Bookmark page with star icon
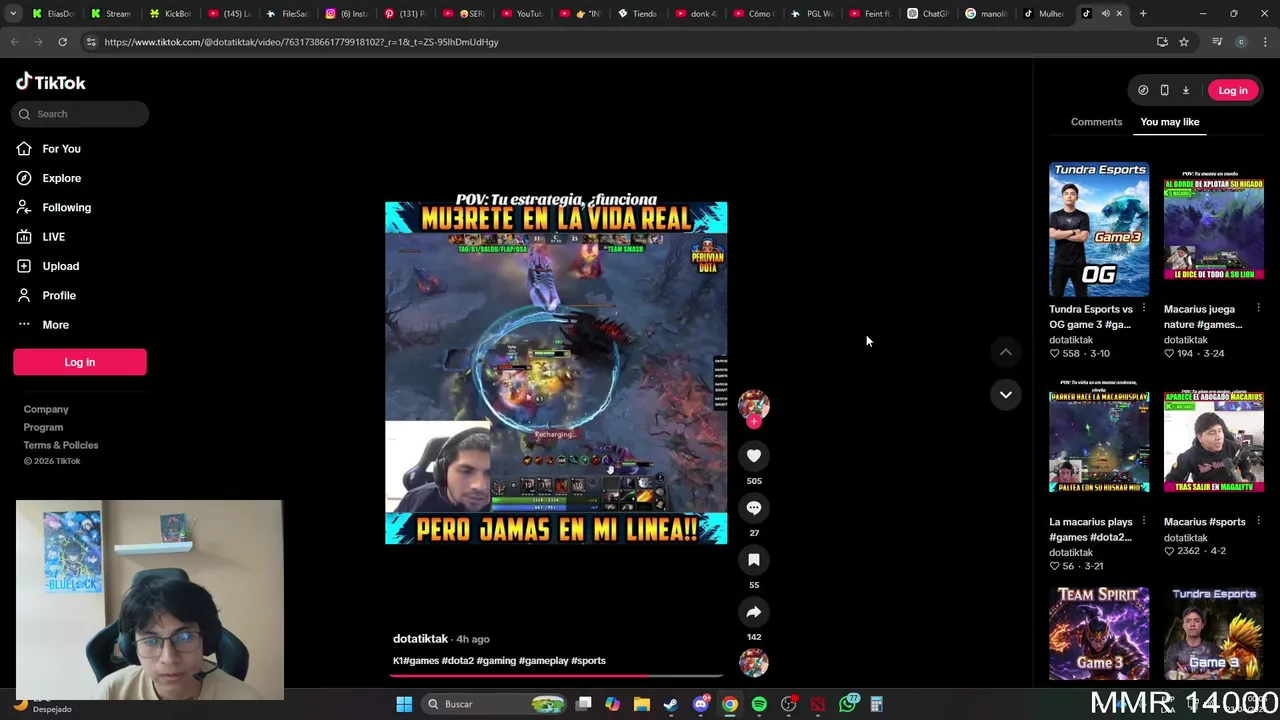Viewport: 1280px width, 720px height. click(1184, 42)
